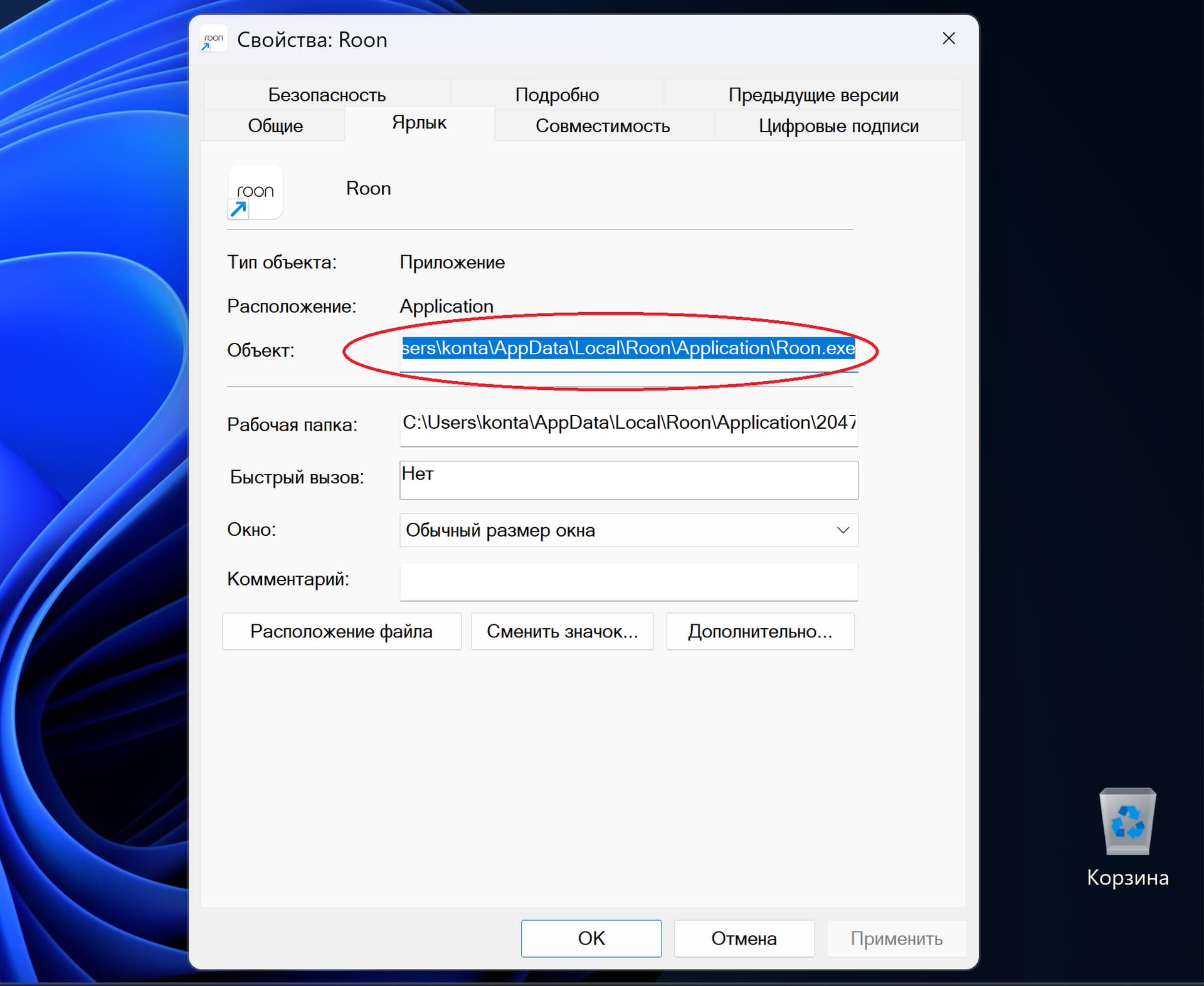The height and width of the screenshot is (986, 1204).
Task: Click the Тип объекта: label
Action: pos(282,262)
